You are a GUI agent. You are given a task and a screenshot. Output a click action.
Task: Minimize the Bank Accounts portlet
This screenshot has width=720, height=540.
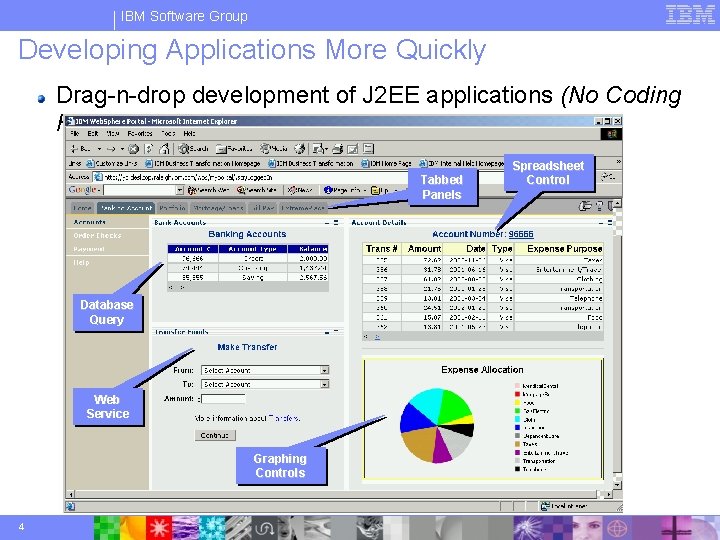tap(327, 223)
